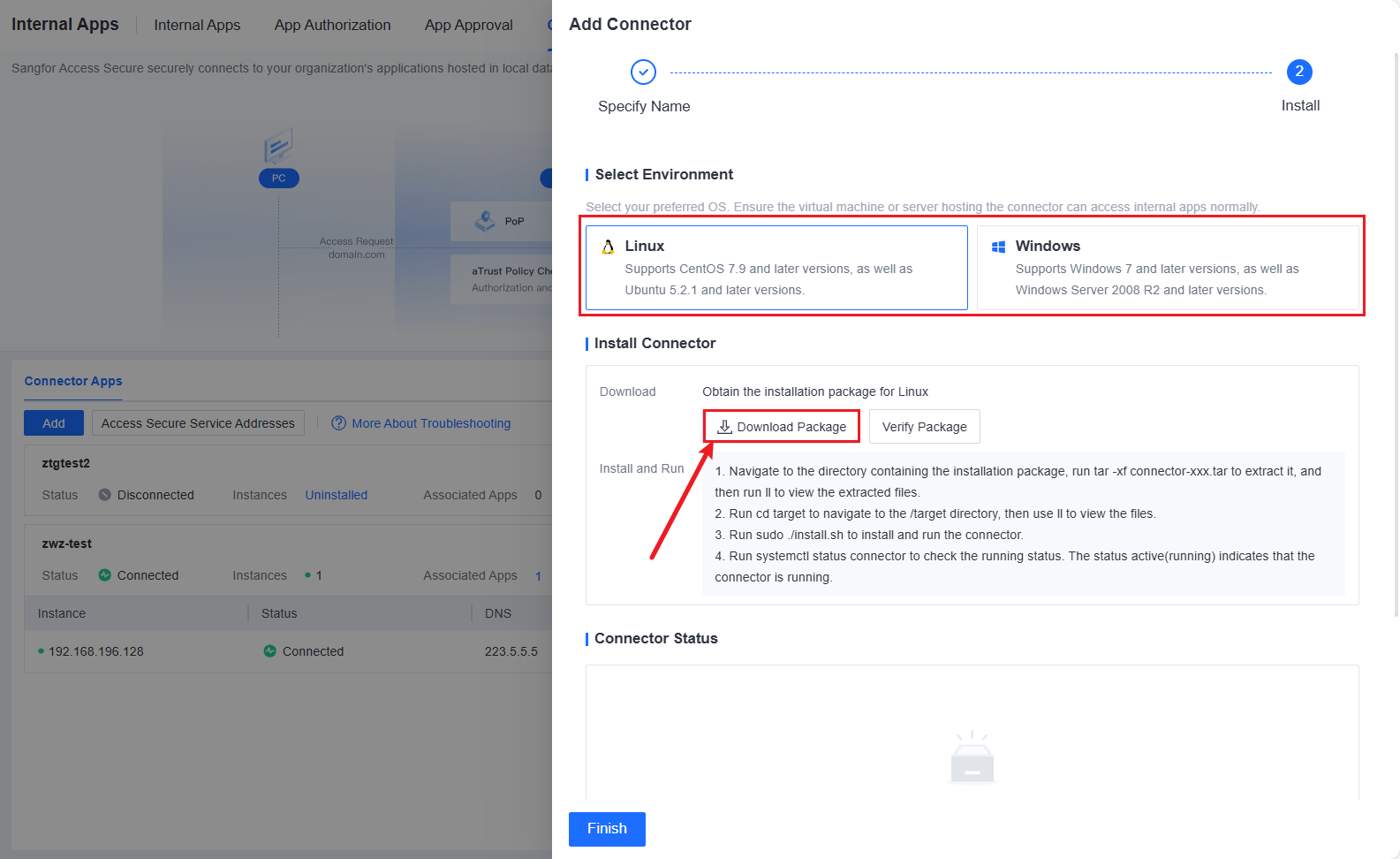
Task: Click the Connected status icon for zwz-test
Action: coord(104,575)
